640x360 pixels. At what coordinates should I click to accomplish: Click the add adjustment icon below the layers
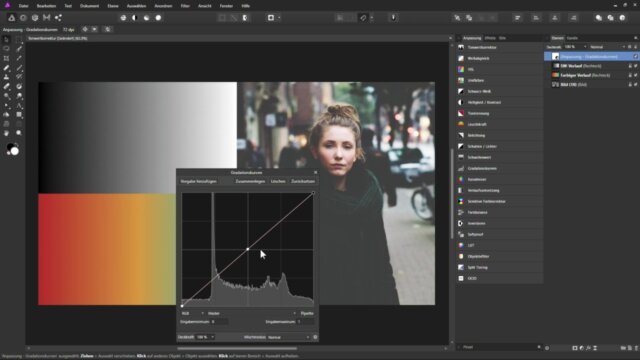(582, 348)
